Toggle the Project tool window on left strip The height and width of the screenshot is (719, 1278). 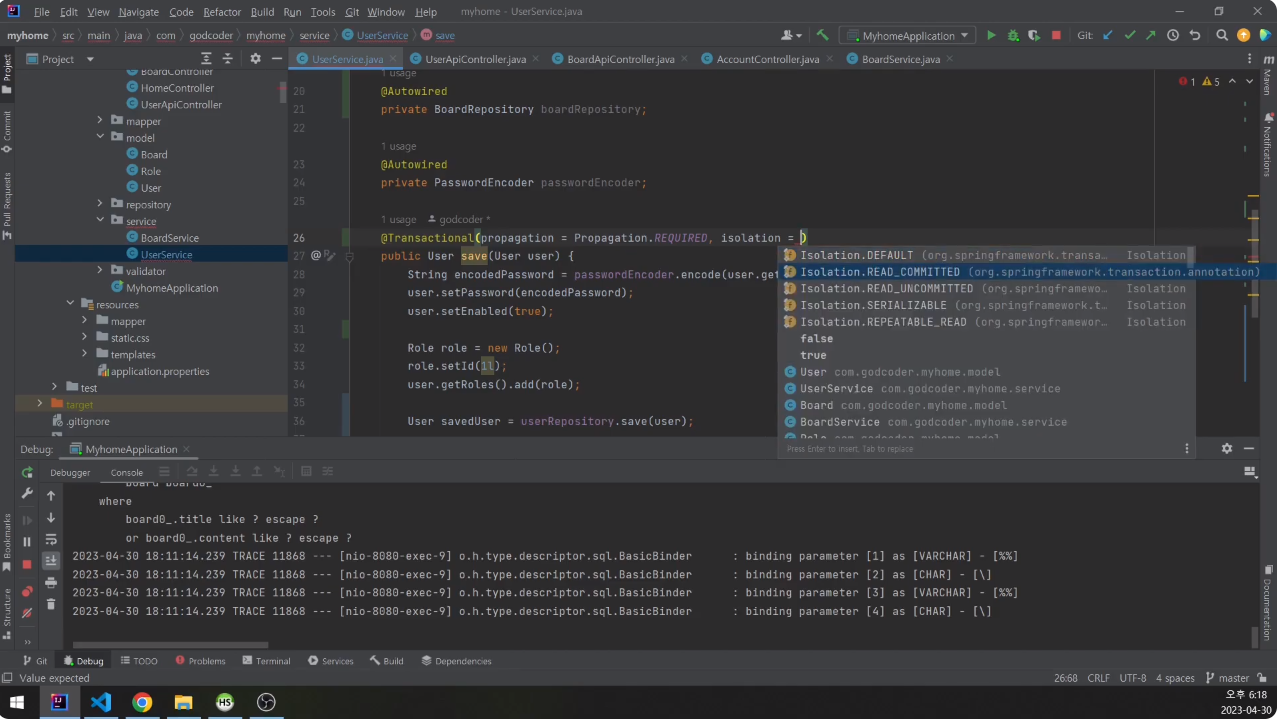coord(7,75)
